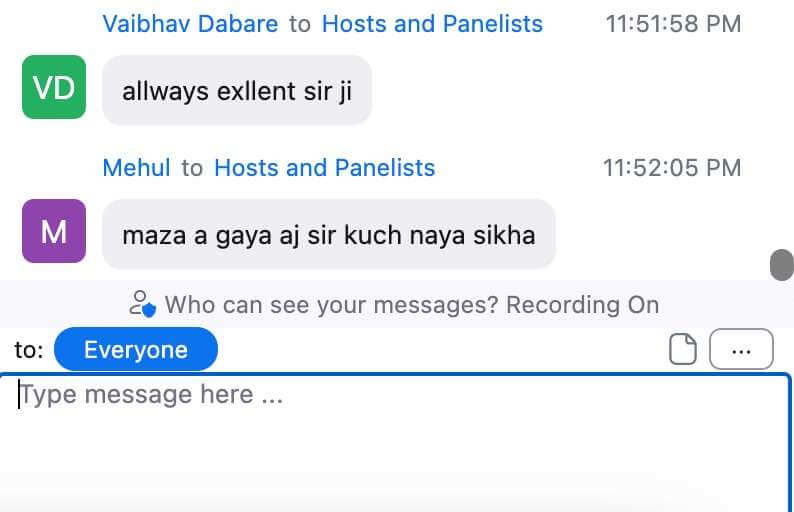Click the person-with-shield privacy icon

click(x=144, y=304)
